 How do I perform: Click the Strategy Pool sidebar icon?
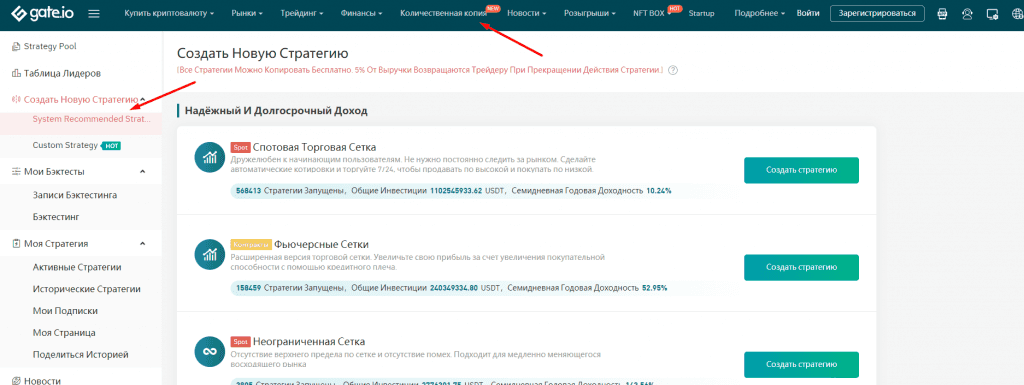(16, 46)
